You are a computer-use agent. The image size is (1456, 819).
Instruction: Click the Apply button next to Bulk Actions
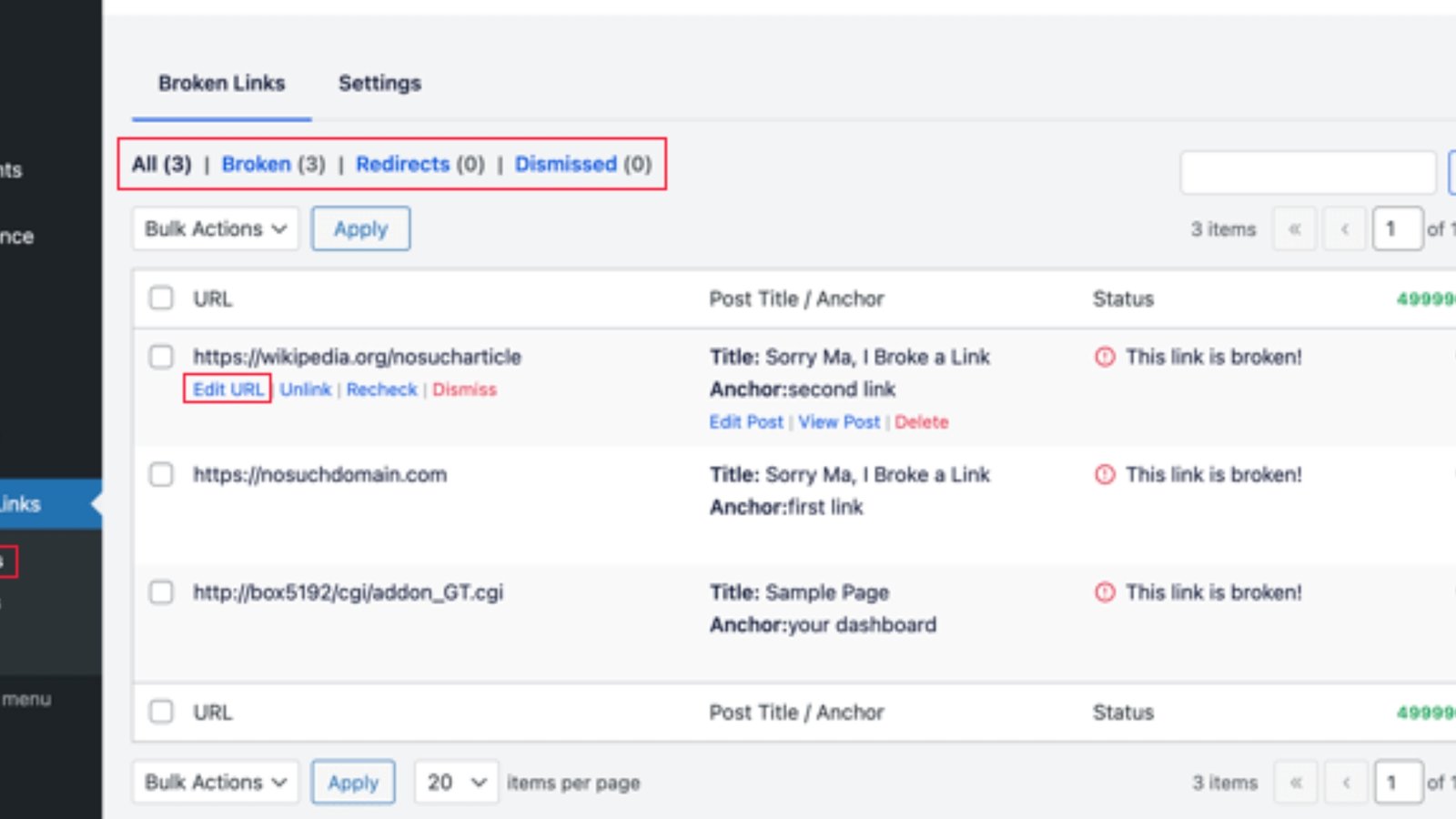[x=360, y=228]
